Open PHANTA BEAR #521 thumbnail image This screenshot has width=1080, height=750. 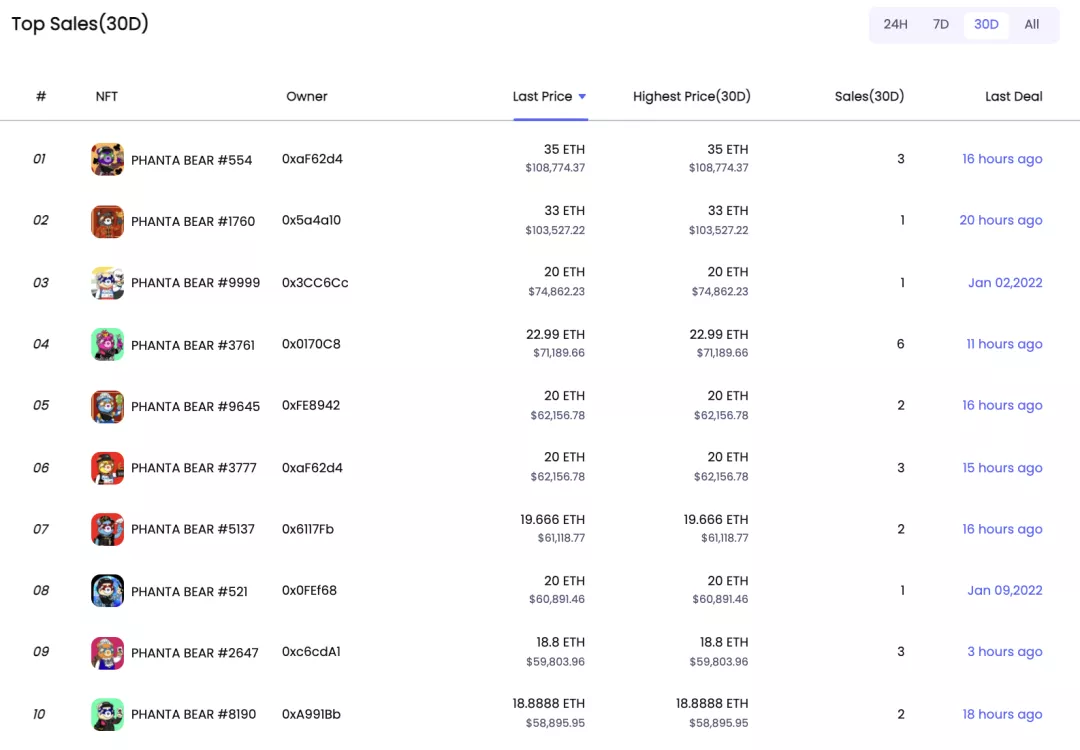[107, 591]
